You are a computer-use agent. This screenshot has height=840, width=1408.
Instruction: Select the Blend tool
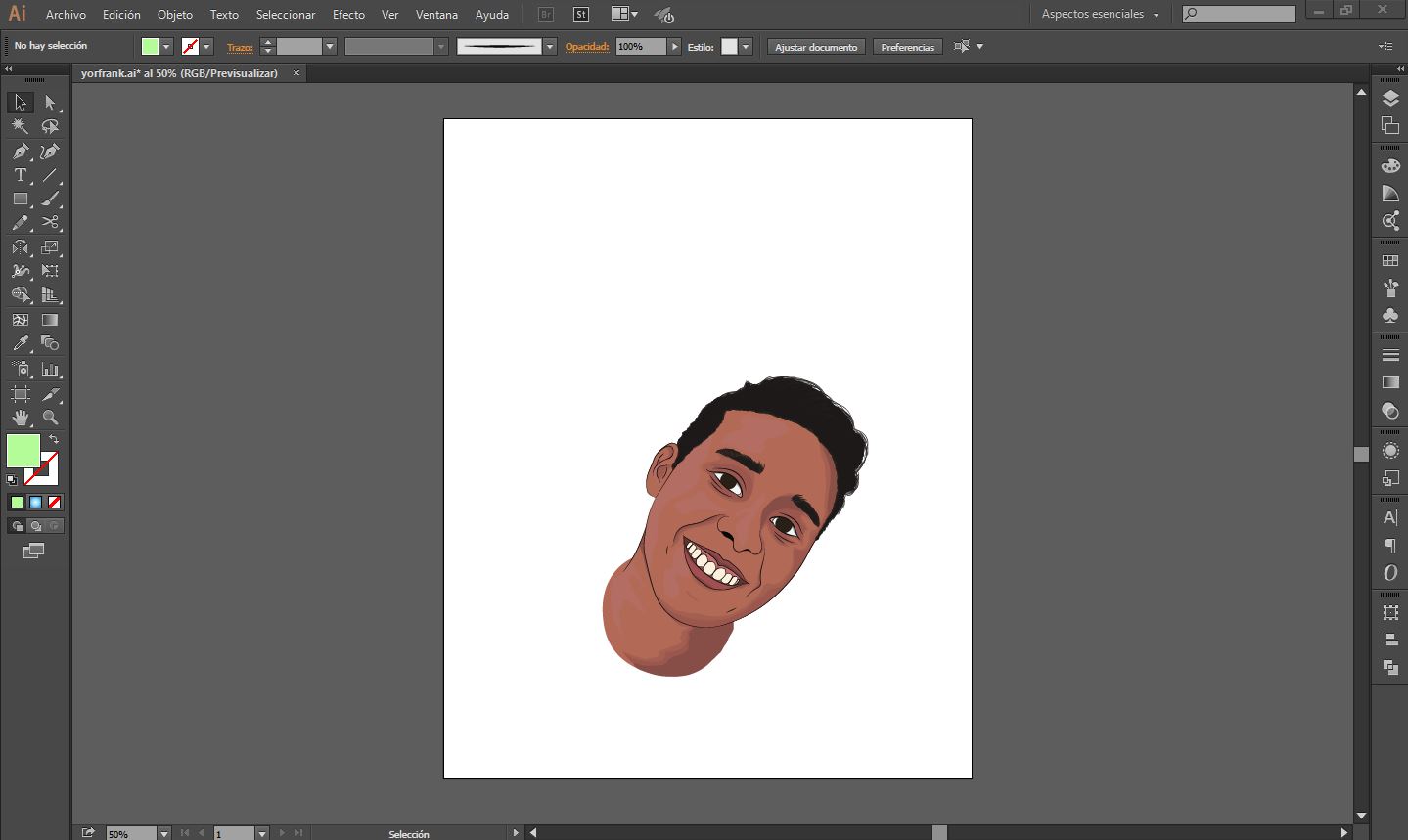point(50,343)
